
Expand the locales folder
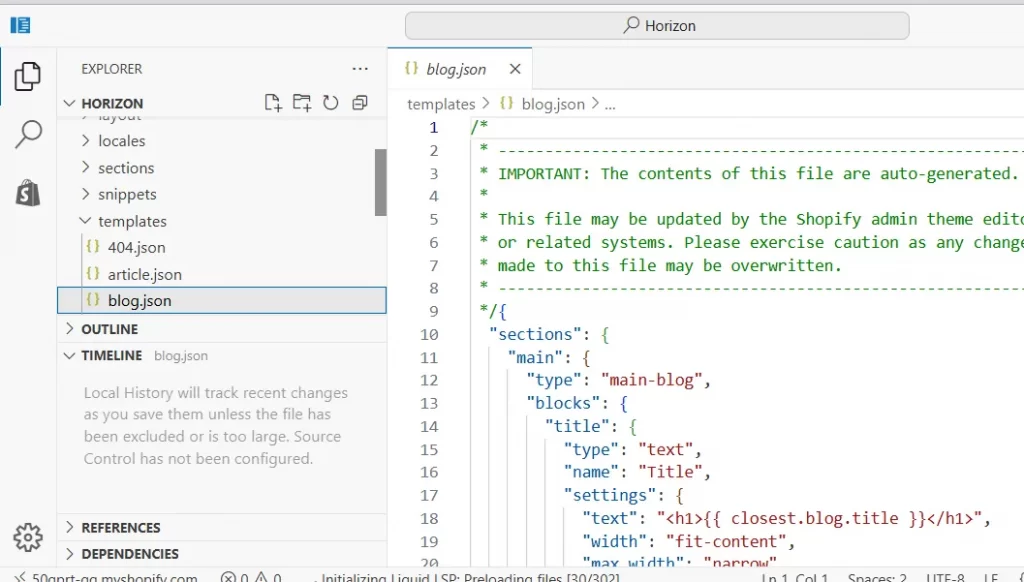coord(121,141)
